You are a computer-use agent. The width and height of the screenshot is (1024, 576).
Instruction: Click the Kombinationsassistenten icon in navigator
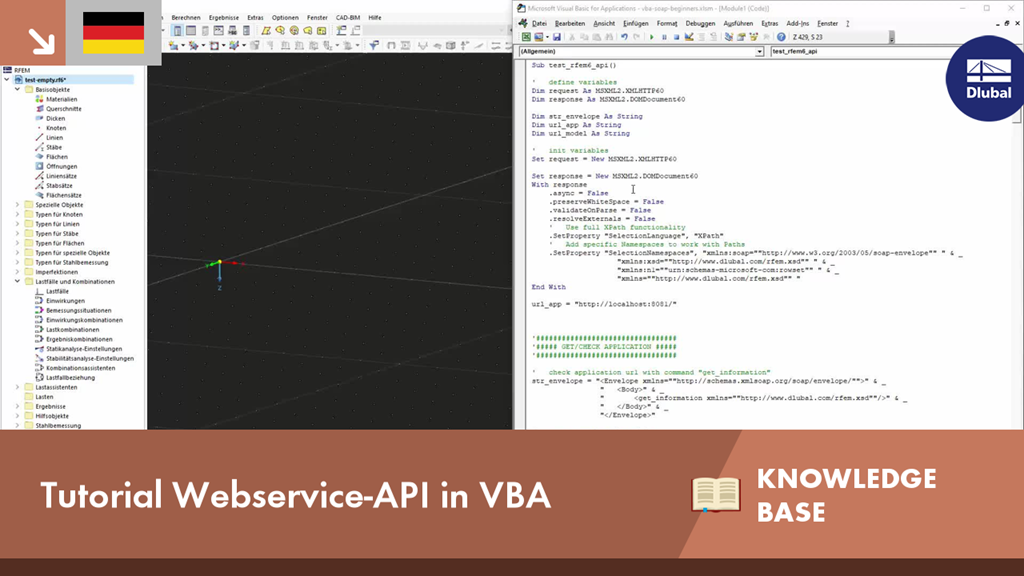pos(39,368)
